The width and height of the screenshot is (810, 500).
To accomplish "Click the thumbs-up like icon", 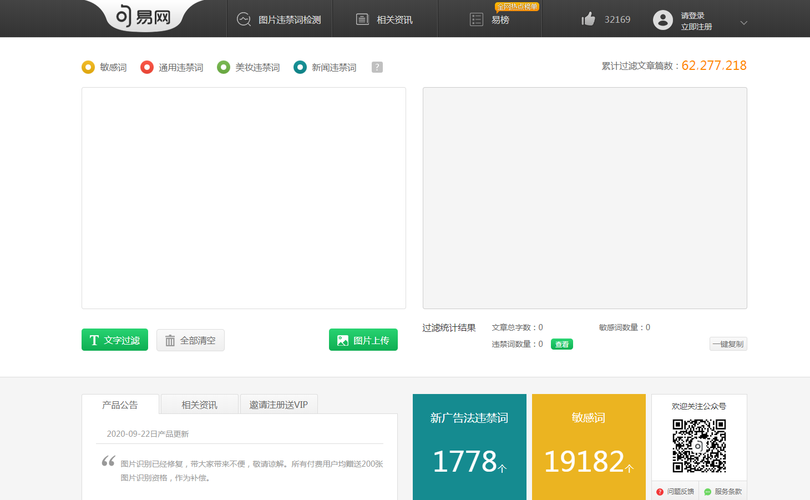I will (588, 19).
